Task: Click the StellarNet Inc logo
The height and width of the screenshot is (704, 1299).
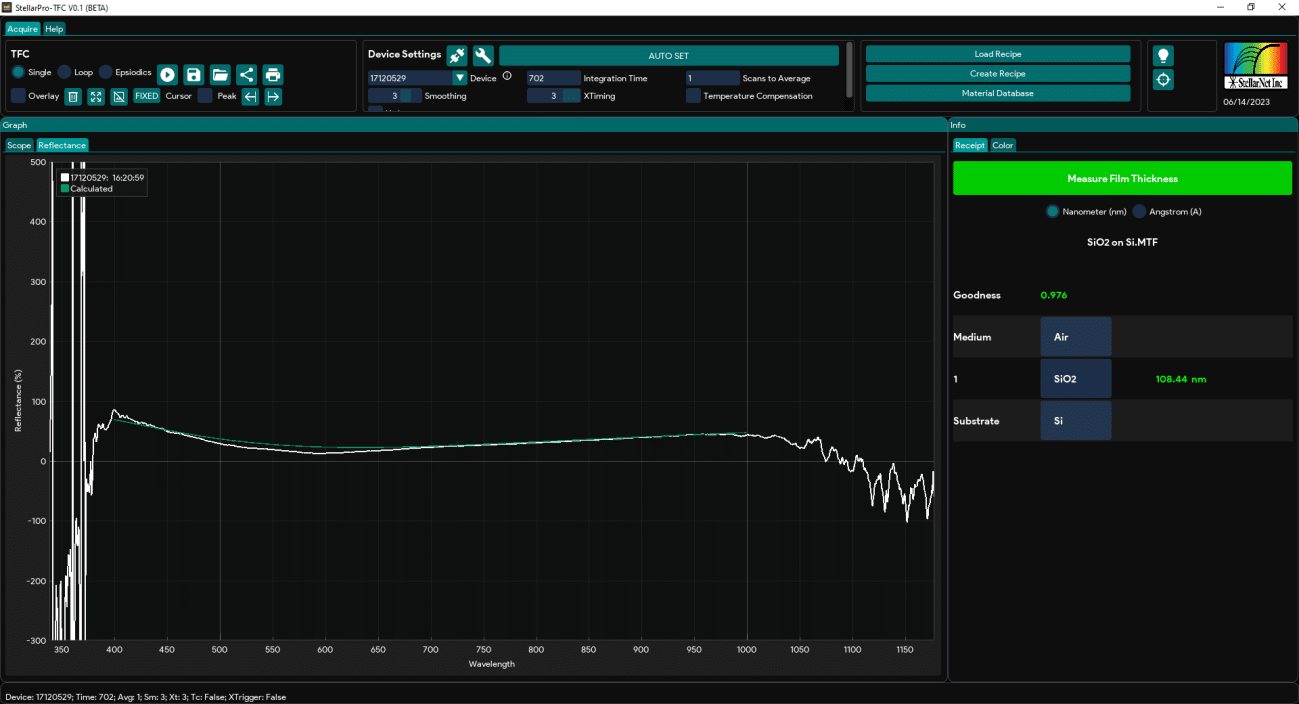Action: [1256, 66]
